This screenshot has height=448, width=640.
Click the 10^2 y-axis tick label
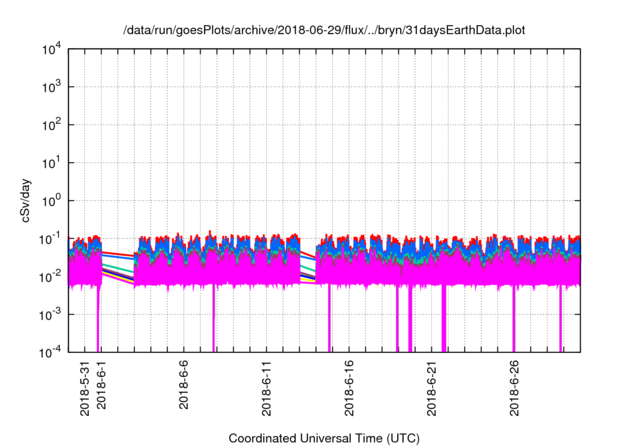point(52,125)
